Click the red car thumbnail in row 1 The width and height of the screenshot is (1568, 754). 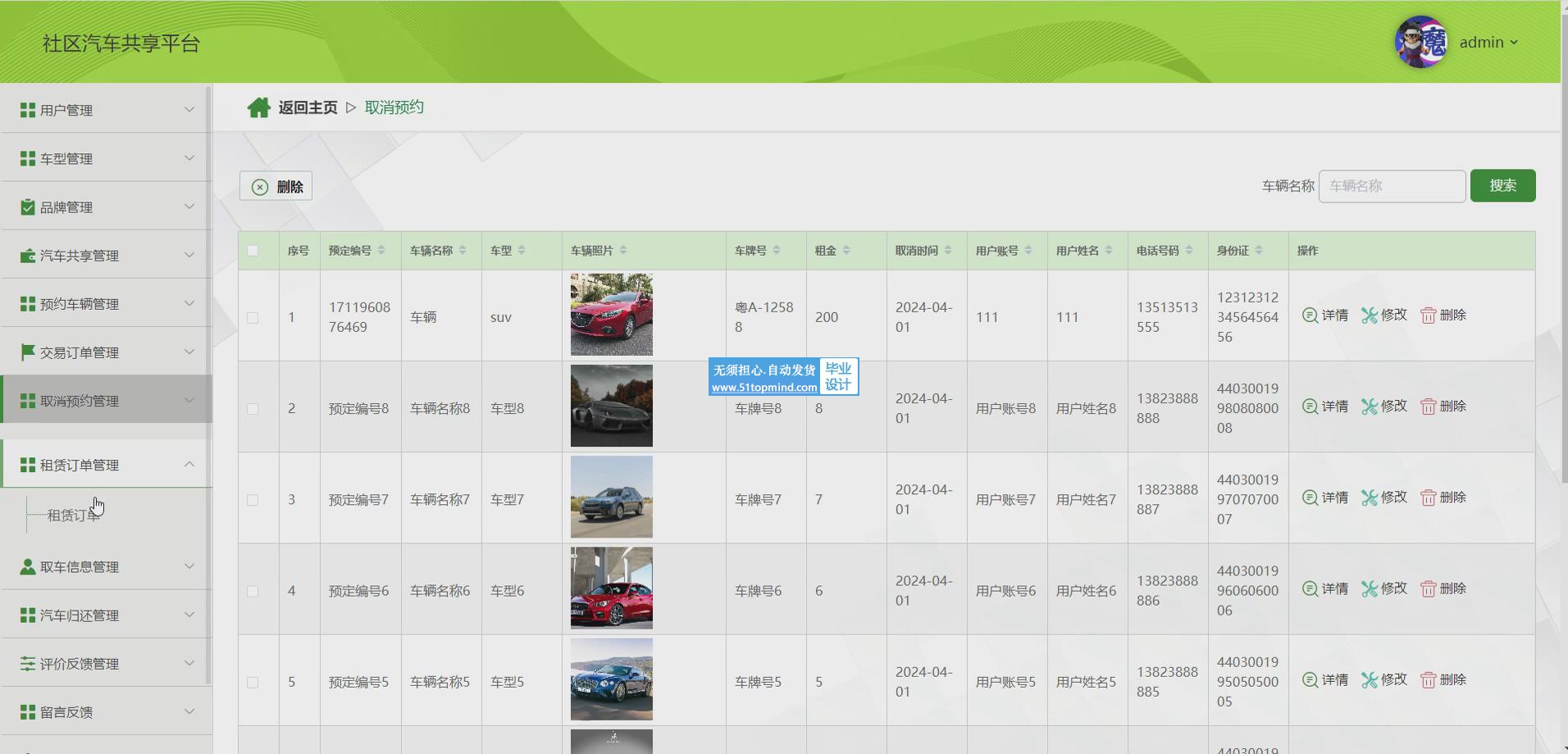point(612,315)
